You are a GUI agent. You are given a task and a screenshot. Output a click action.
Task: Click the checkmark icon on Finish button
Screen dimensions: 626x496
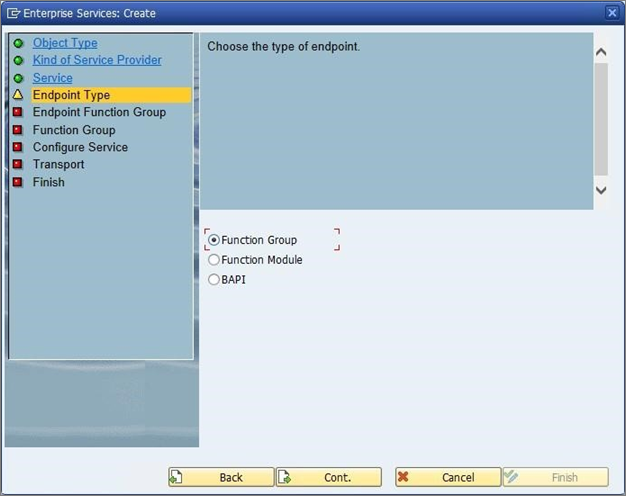coord(511,476)
